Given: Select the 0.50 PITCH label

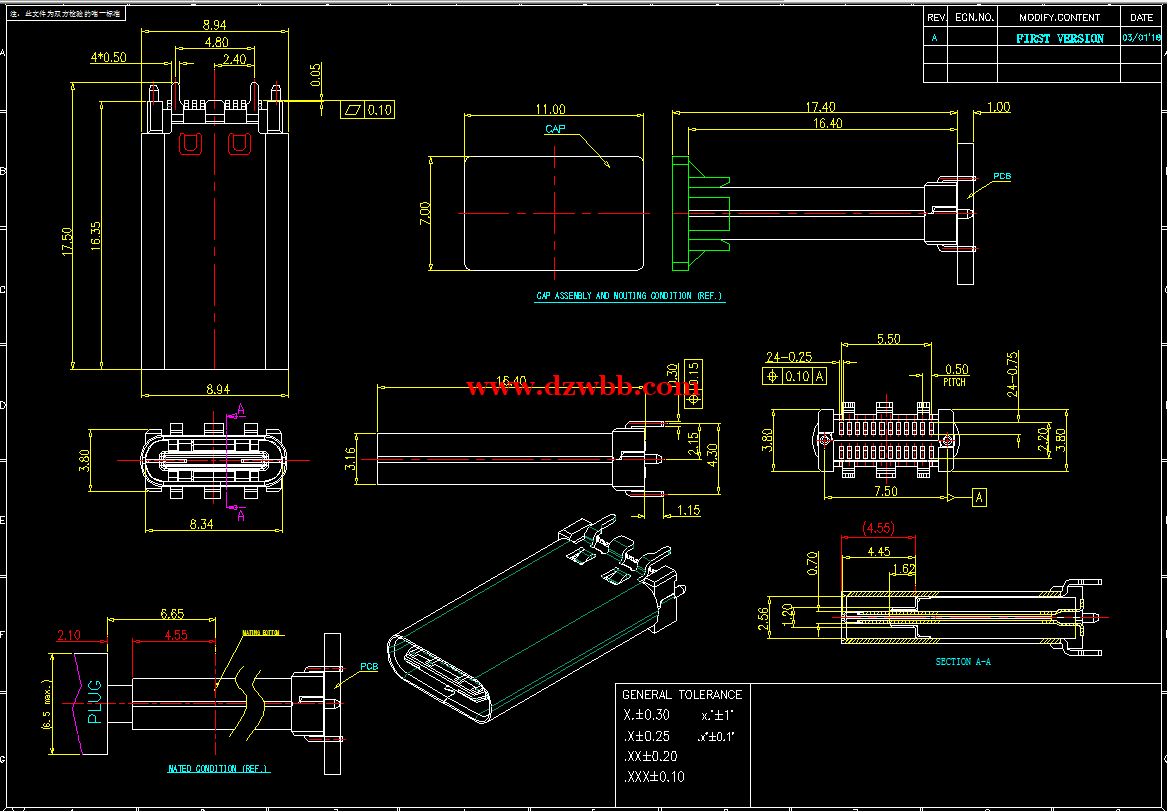Looking at the screenshot, I should click(956, 375).
